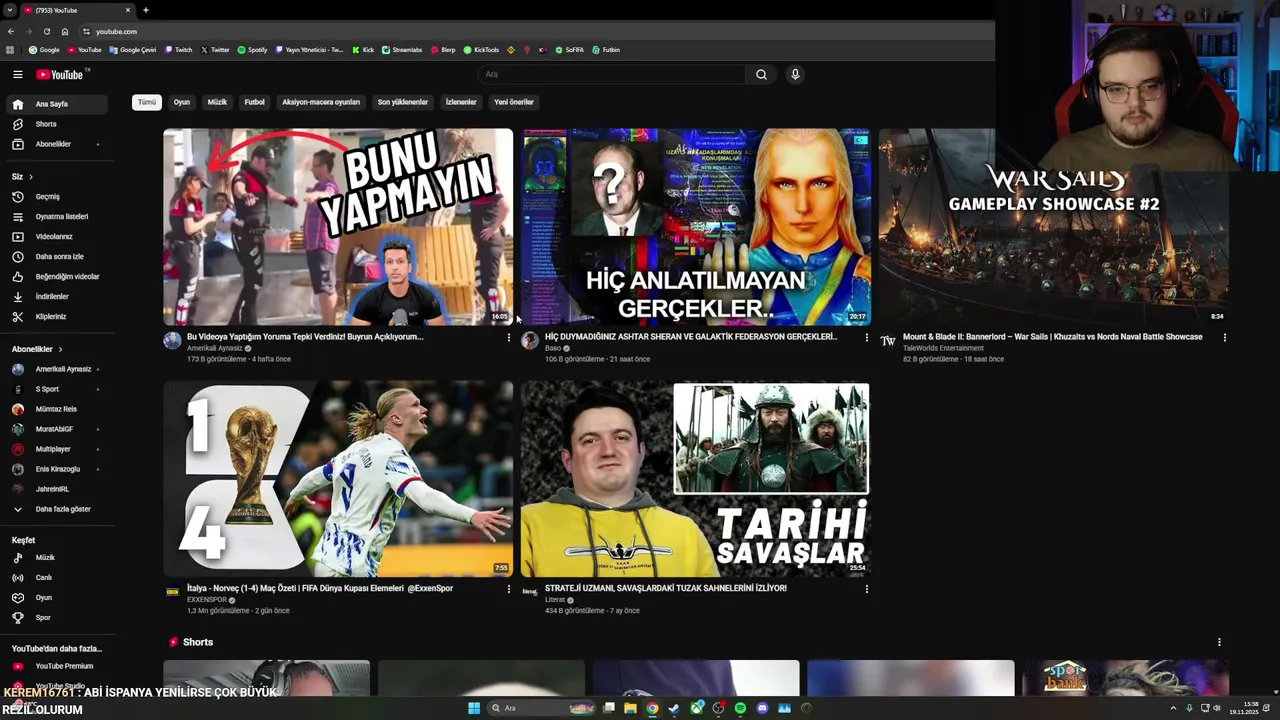Expand the Abonelikler section chevron
The height and width of the screenshot is (720, 1280).
pyautogui.click(x=60, y=349)
